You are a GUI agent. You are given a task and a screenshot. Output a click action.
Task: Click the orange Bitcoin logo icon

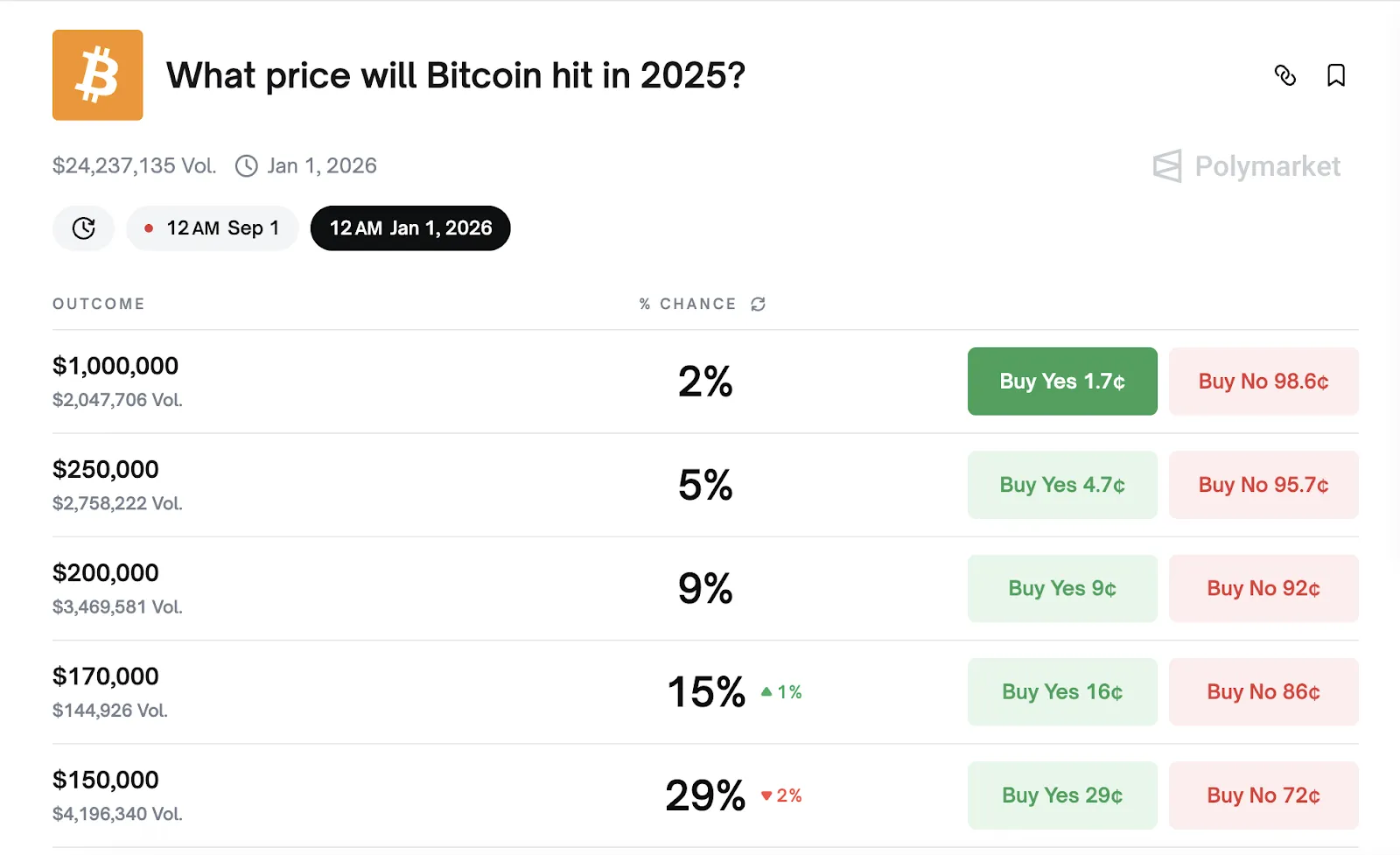(x=97, y=75)
